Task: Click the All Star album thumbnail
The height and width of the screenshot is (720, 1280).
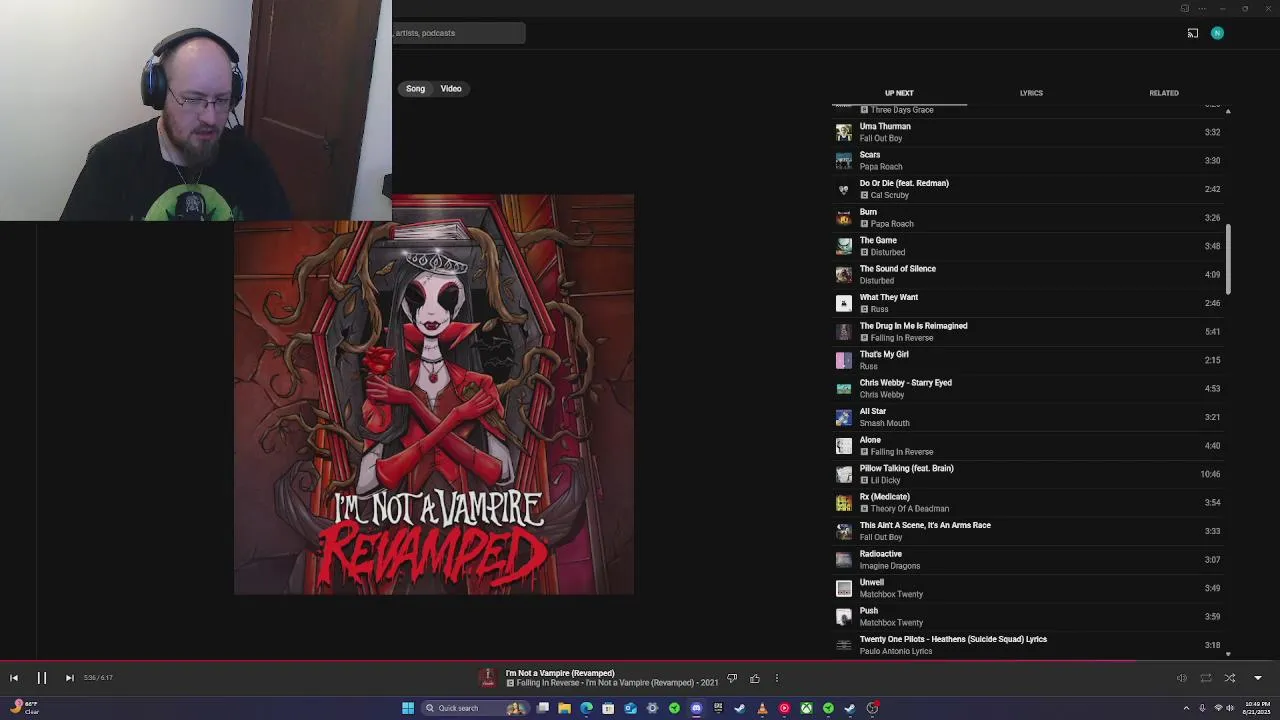Action: click(x=844, y=417)
